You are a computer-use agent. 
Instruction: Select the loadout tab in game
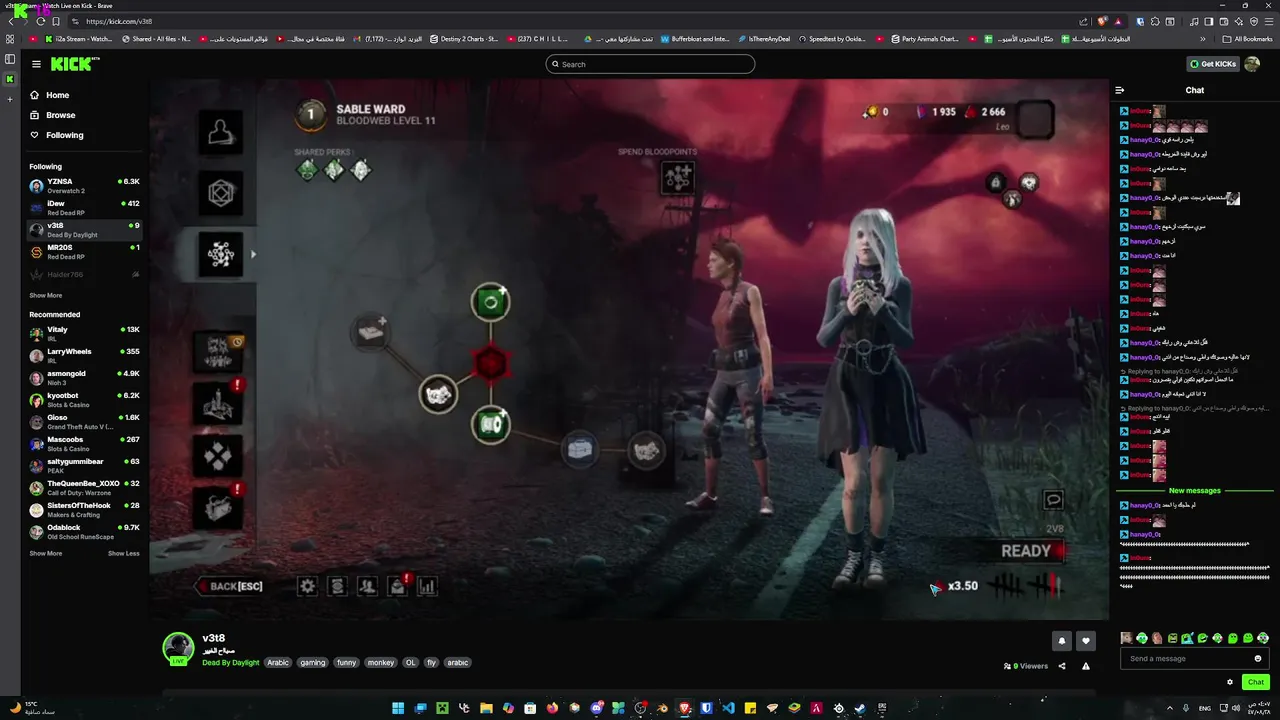tap(220, 193)
